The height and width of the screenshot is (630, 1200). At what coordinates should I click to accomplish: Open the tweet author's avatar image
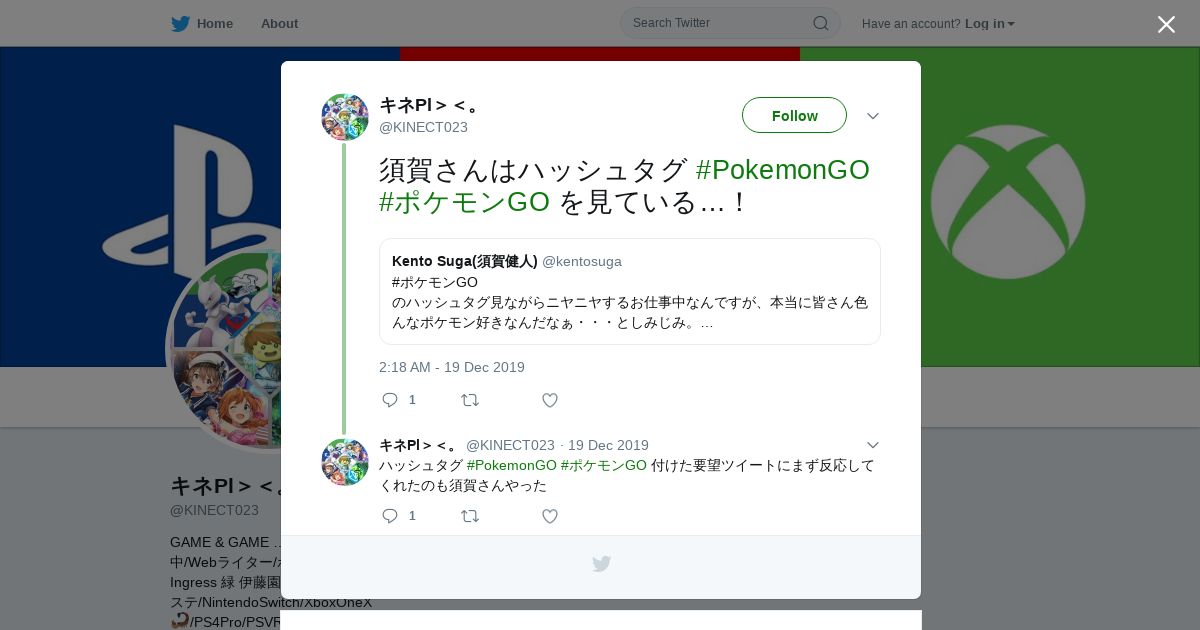(345, 117)
